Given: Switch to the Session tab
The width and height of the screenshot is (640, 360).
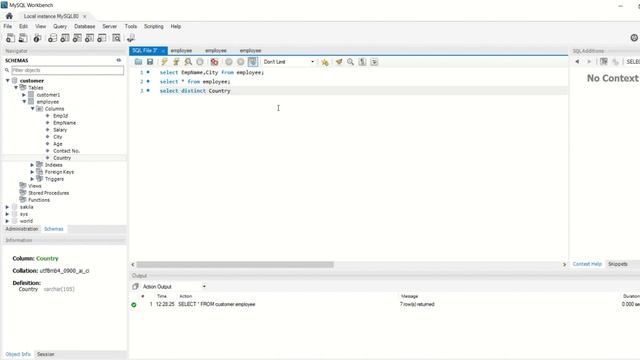Looking at the screenshot, I should coord(46,354).
